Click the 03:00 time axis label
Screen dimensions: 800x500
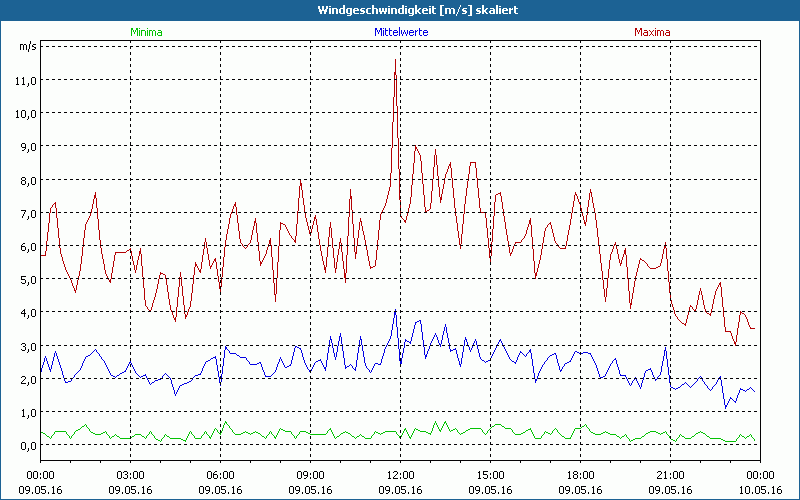click(x=131, y=476)
